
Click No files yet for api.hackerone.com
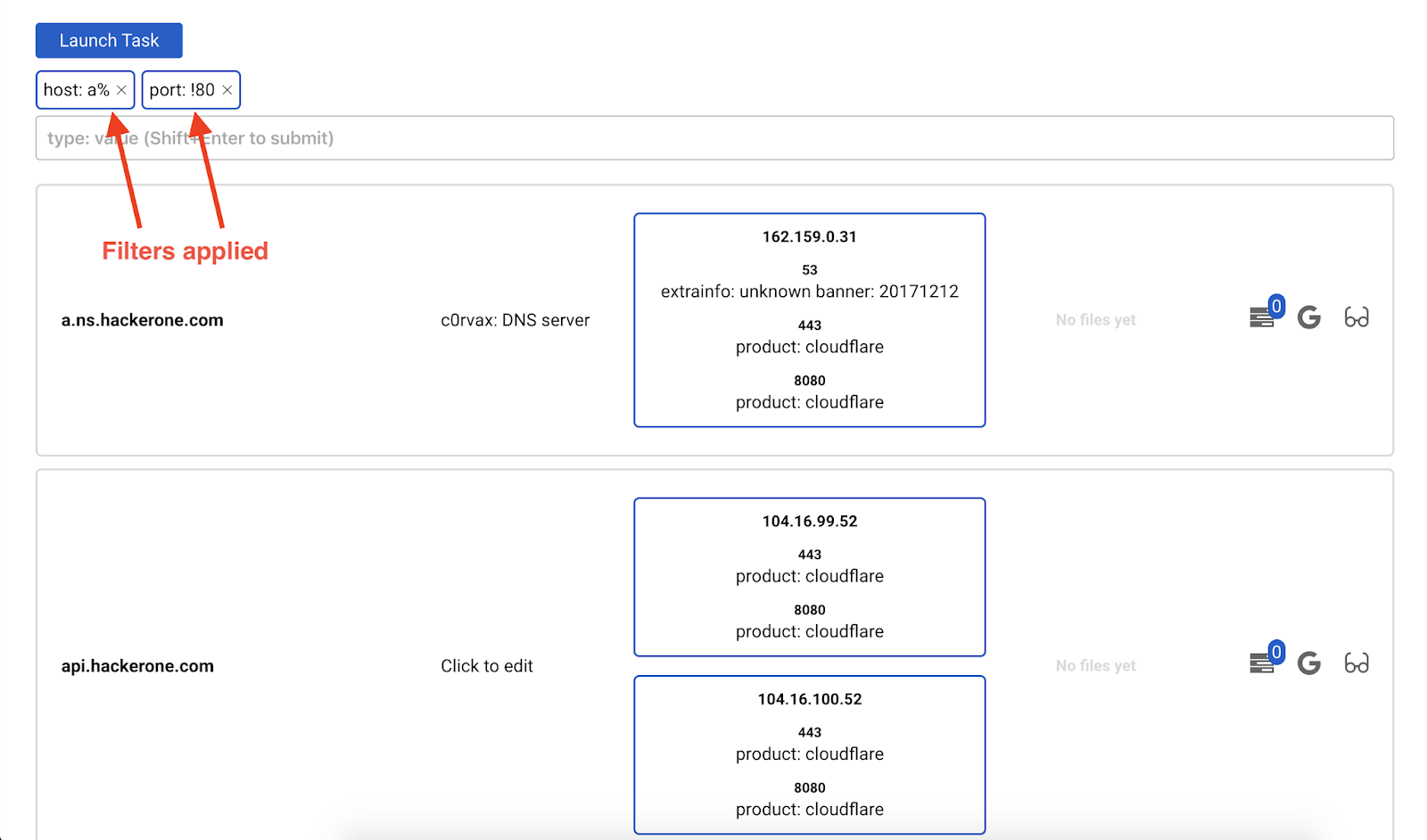click(1096, 666)
